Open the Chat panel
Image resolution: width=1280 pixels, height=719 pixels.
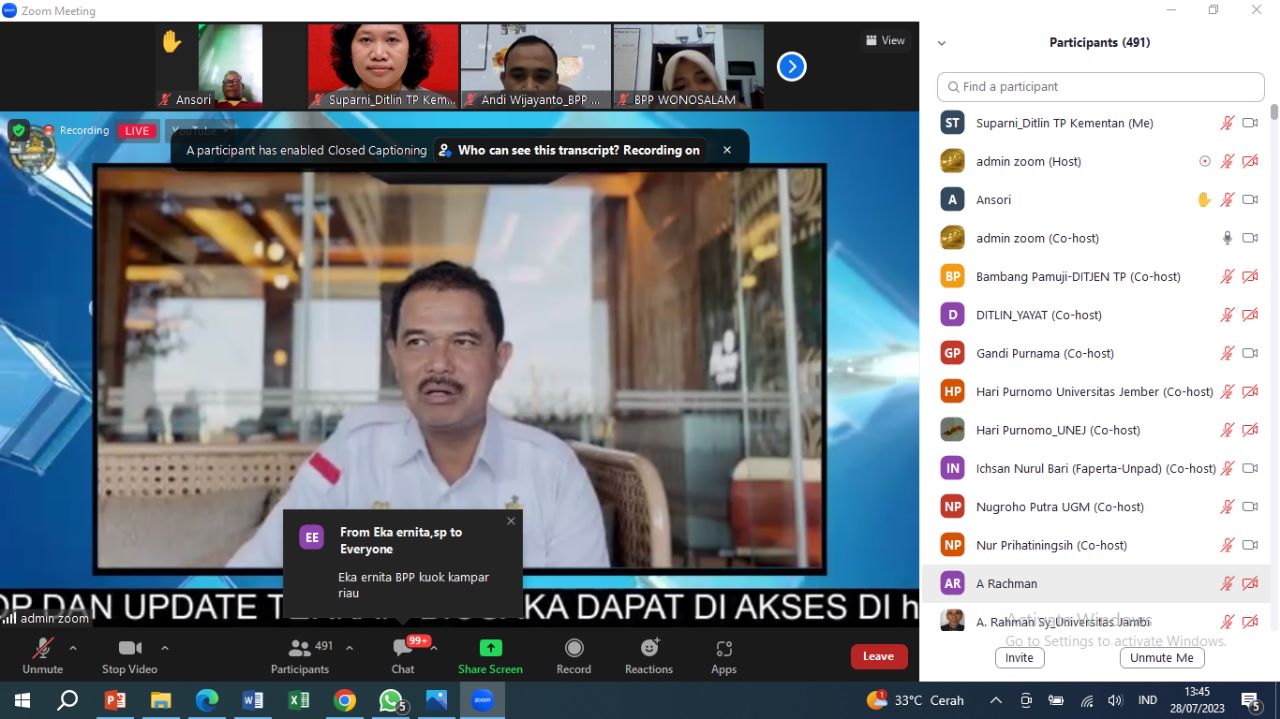(402, 656)
